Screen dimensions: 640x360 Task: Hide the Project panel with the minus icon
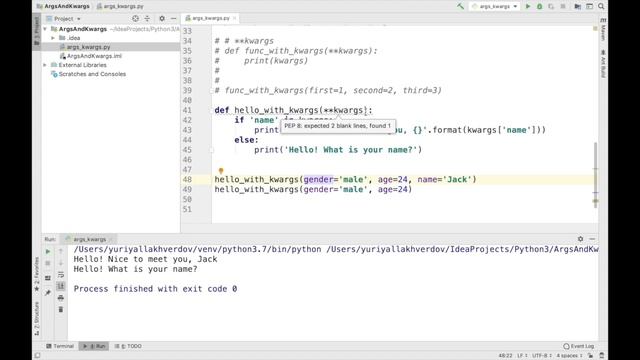(x=173, y=19)
